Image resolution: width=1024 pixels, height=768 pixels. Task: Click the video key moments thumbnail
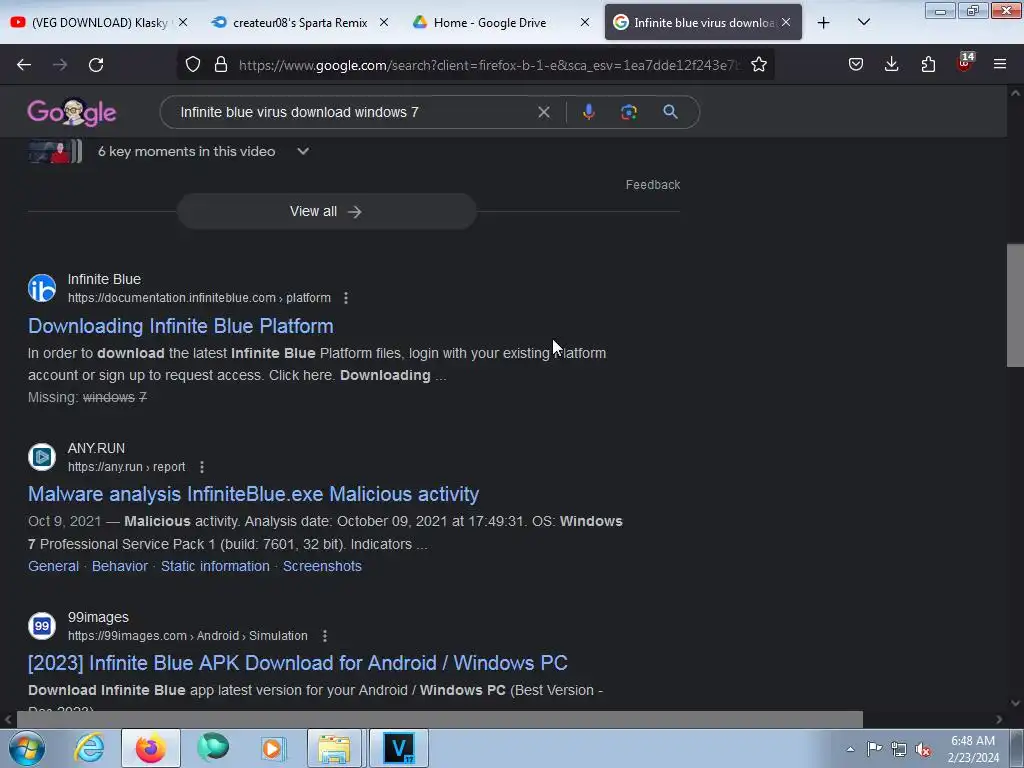coord(55,152)
